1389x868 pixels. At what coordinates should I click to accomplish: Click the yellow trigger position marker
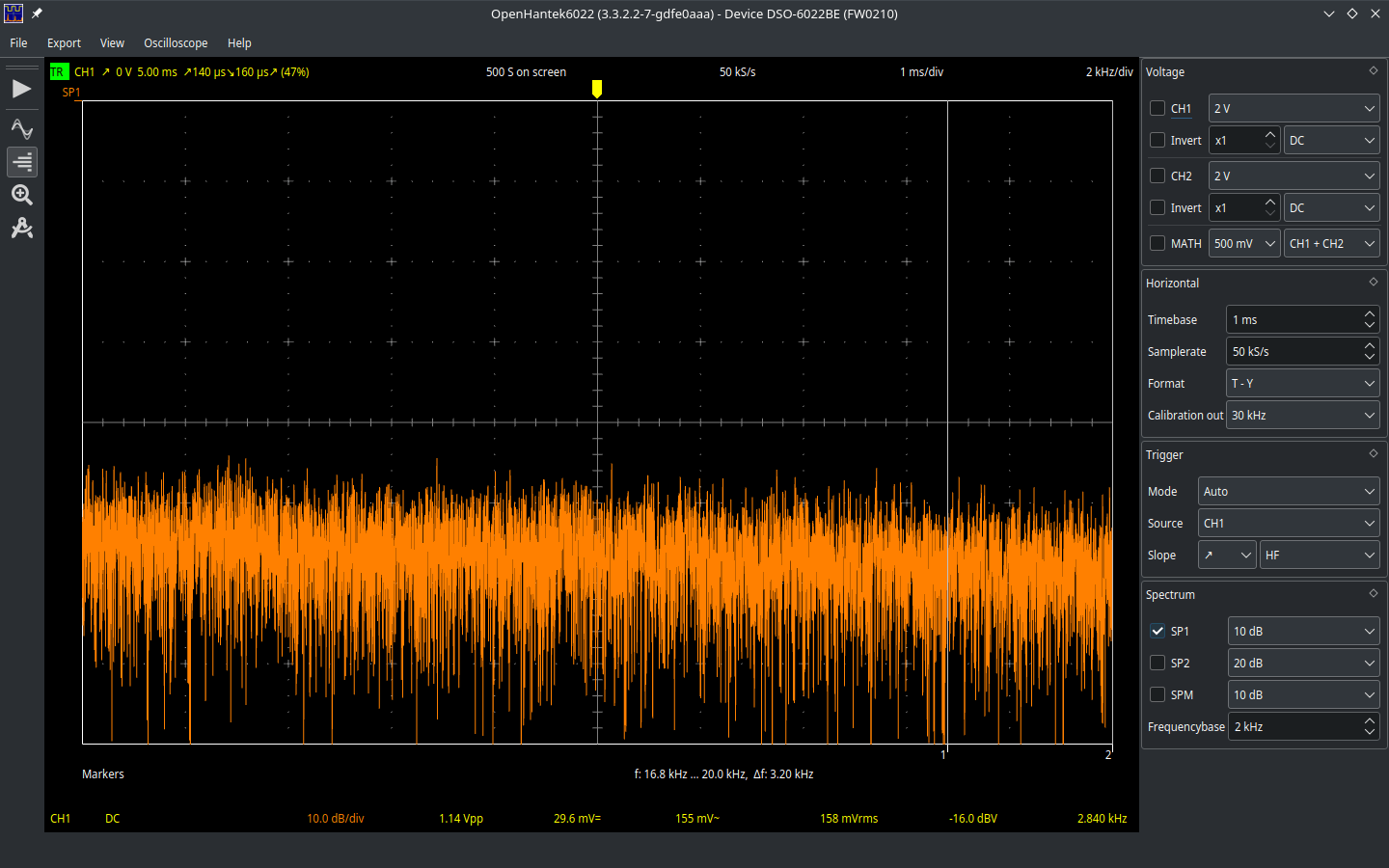[597, 89]
